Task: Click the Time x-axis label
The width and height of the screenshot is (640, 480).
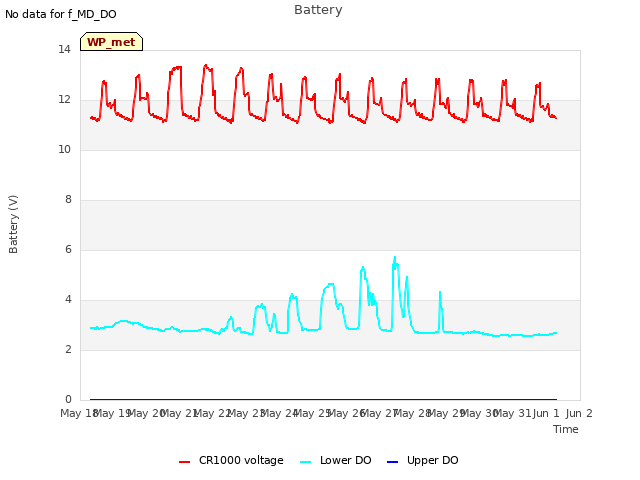Action: coord(566,429)
